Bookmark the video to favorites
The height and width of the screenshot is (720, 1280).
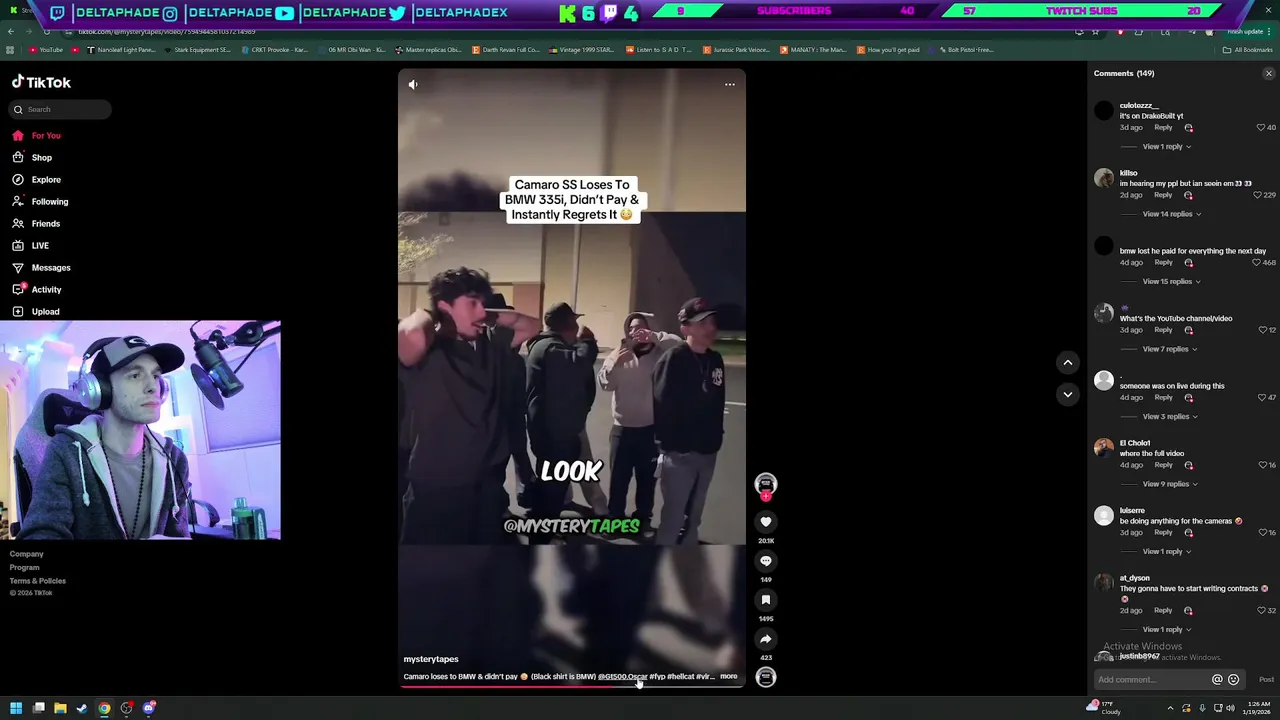pos(766,600)
